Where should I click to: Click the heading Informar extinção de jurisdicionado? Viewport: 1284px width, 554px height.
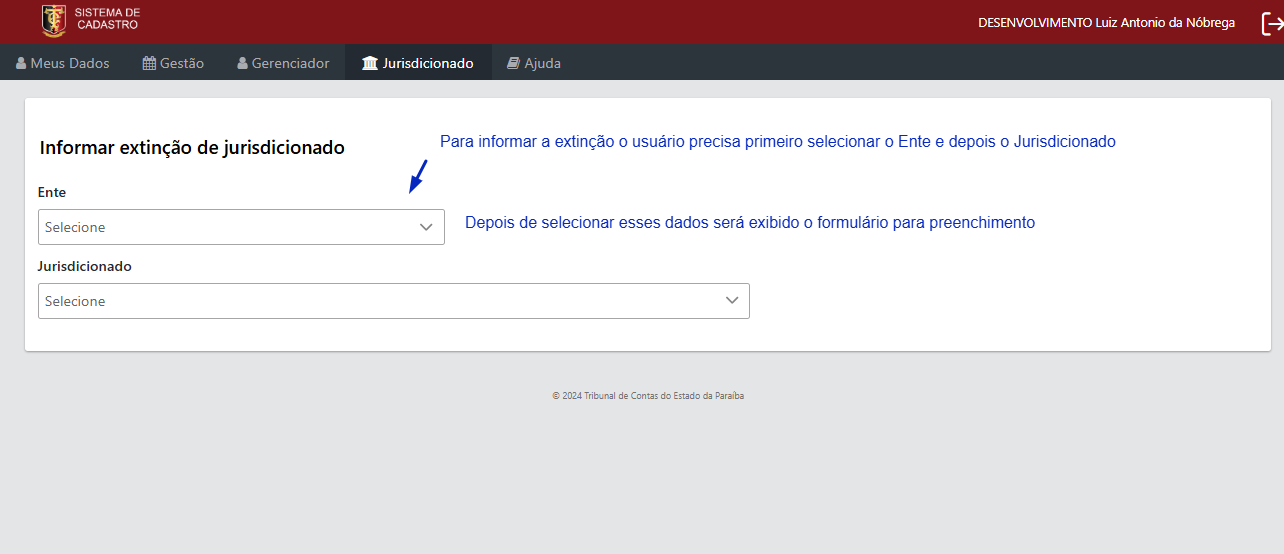192,147
